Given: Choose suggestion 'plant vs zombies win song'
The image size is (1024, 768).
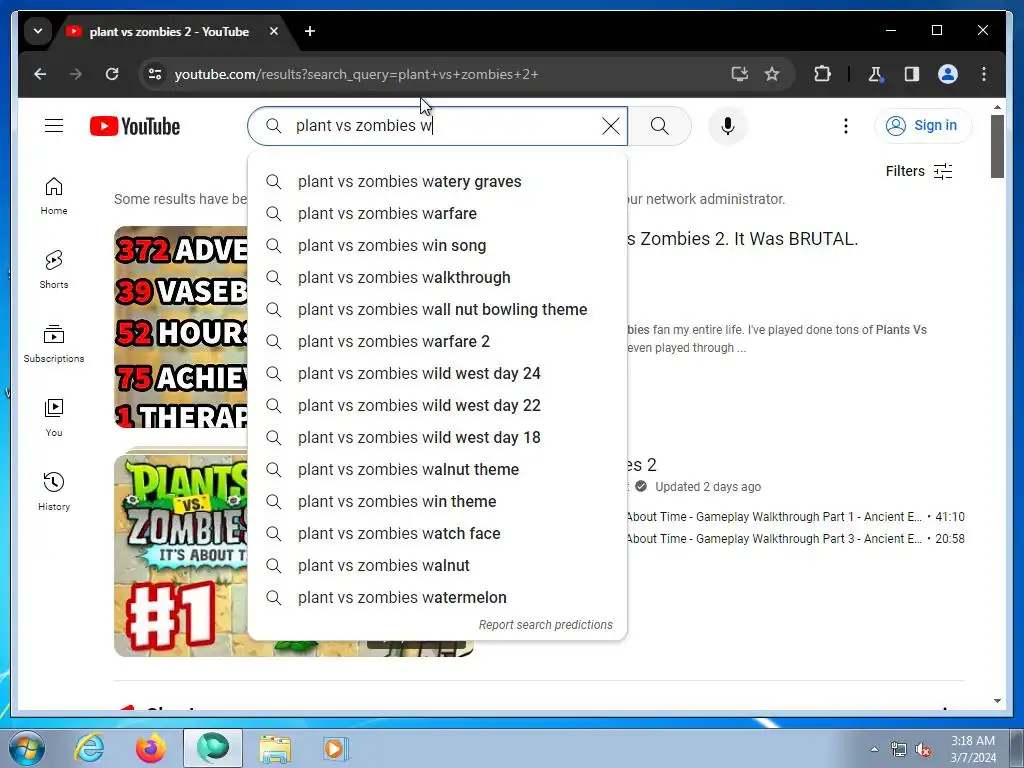Looking at the screenshot, I should pyautogui.click(x=437, y=246).
